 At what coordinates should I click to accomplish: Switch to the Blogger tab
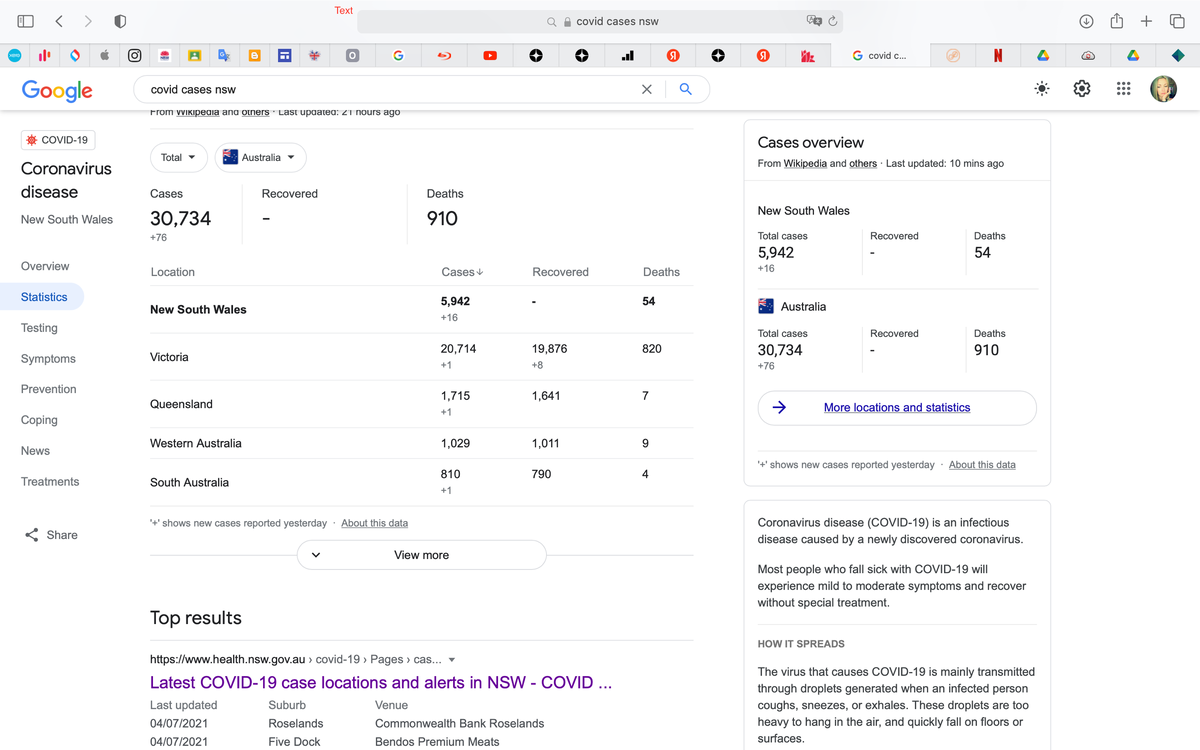coord(254,56)
